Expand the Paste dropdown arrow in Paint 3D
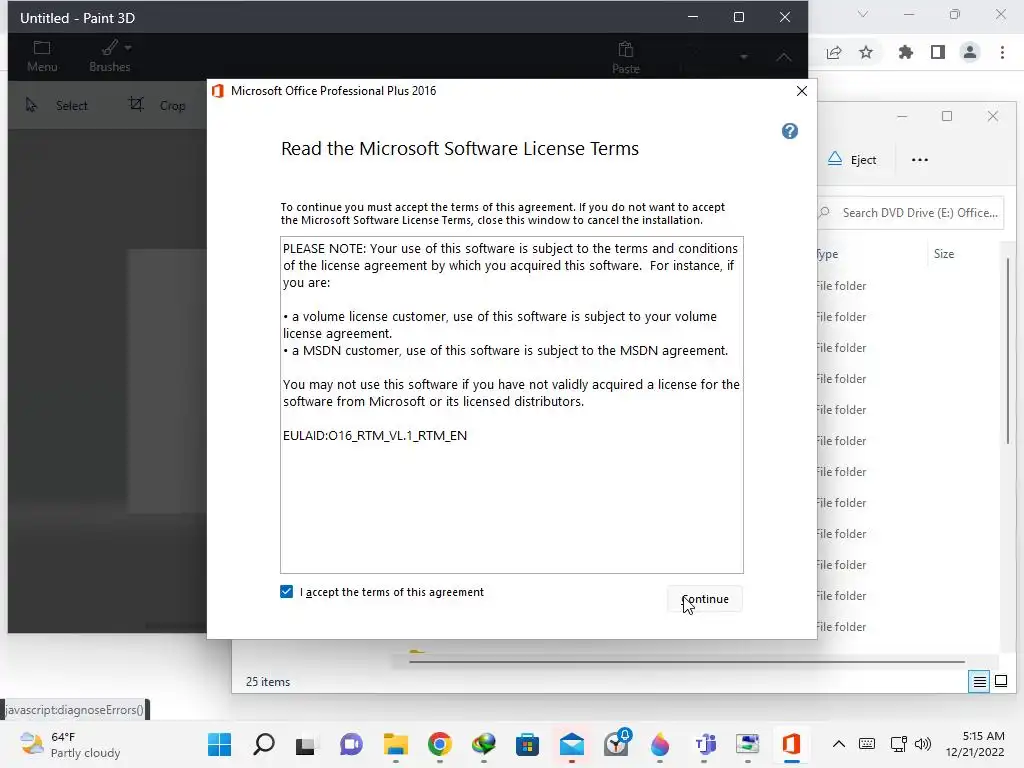Screen dimensions: 1024x768 coord(743,57)
